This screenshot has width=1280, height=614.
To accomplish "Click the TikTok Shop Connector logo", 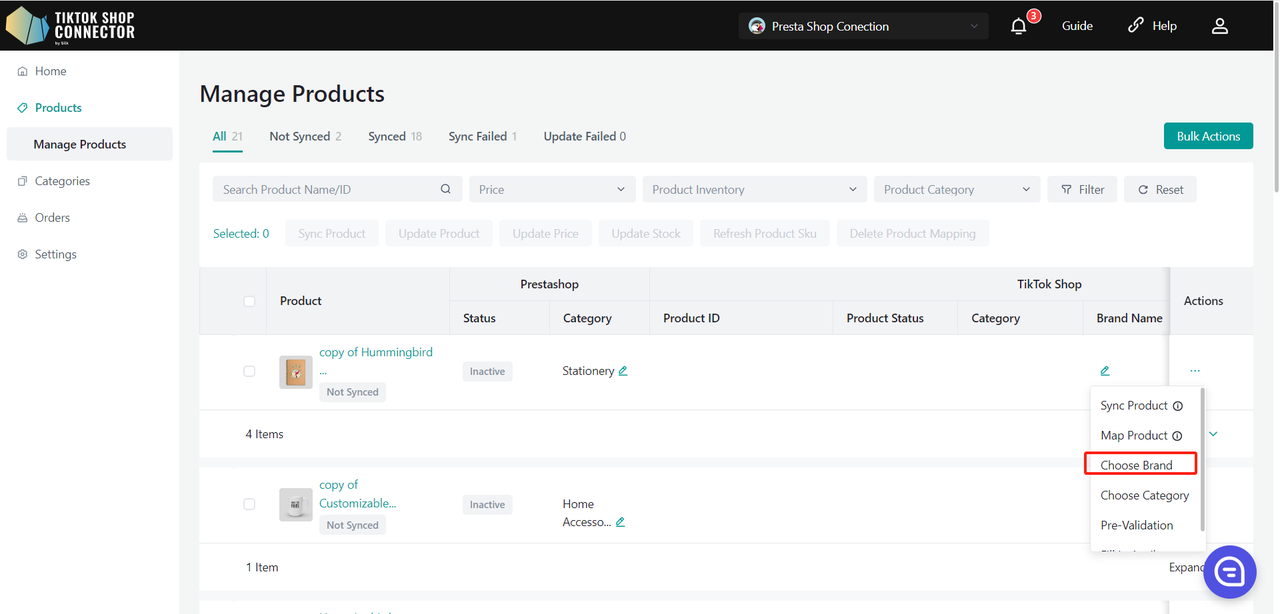I will coord(71,26).
